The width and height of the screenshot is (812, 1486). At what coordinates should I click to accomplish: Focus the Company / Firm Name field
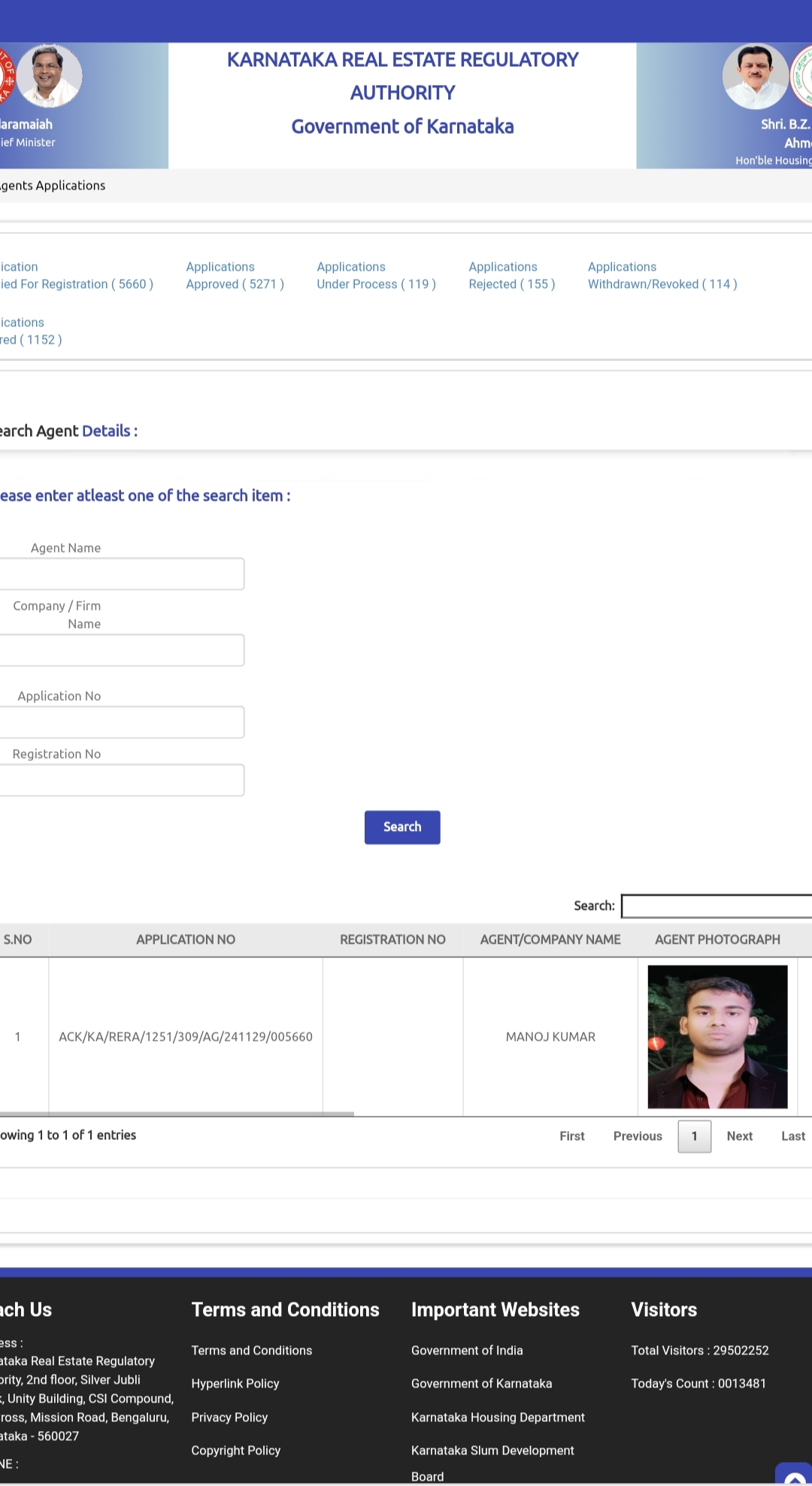click(x=120, y=651)
